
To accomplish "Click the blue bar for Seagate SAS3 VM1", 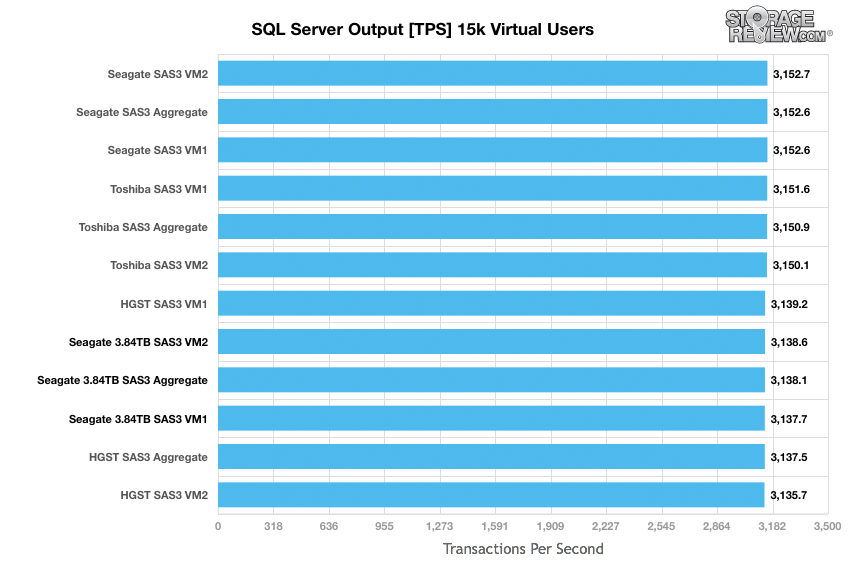I will 493,150.
